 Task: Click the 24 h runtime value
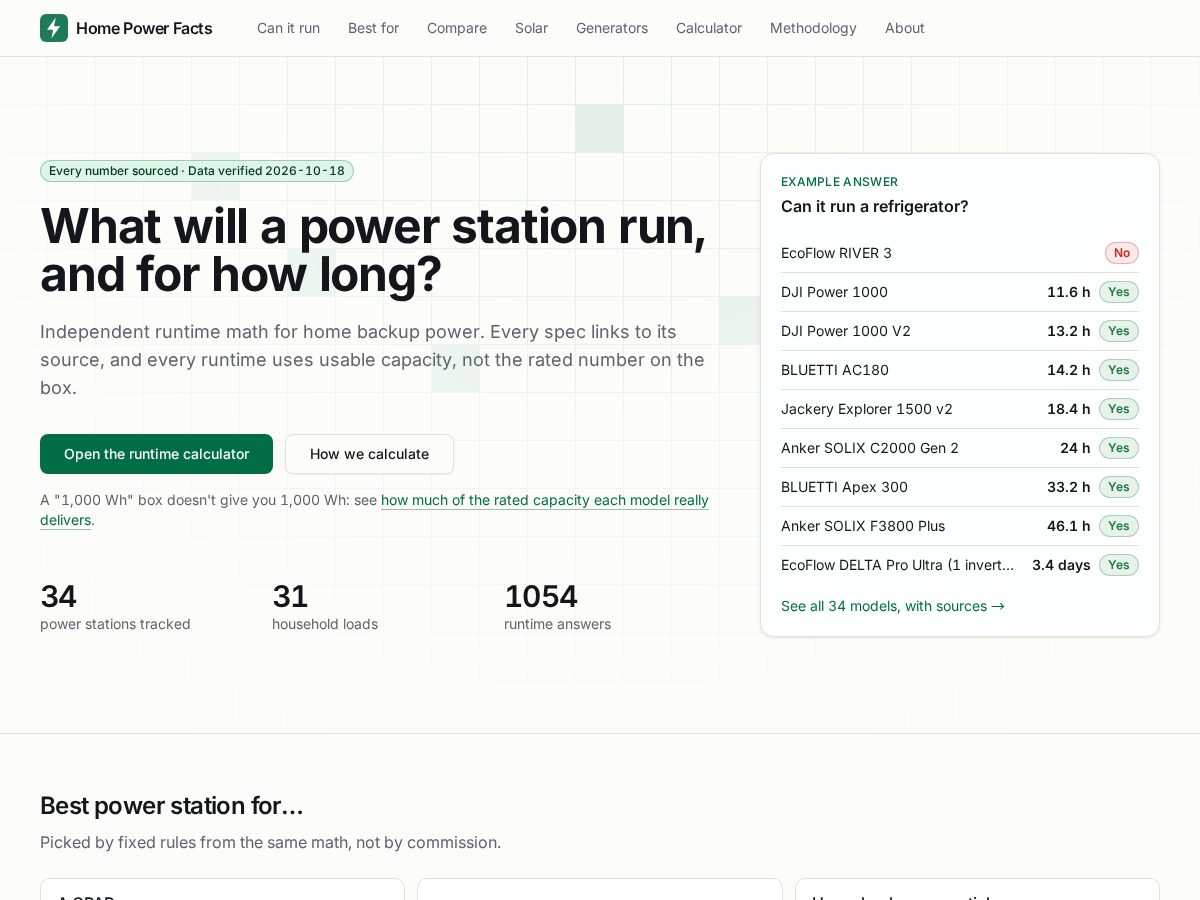(x=1075, y=448)
